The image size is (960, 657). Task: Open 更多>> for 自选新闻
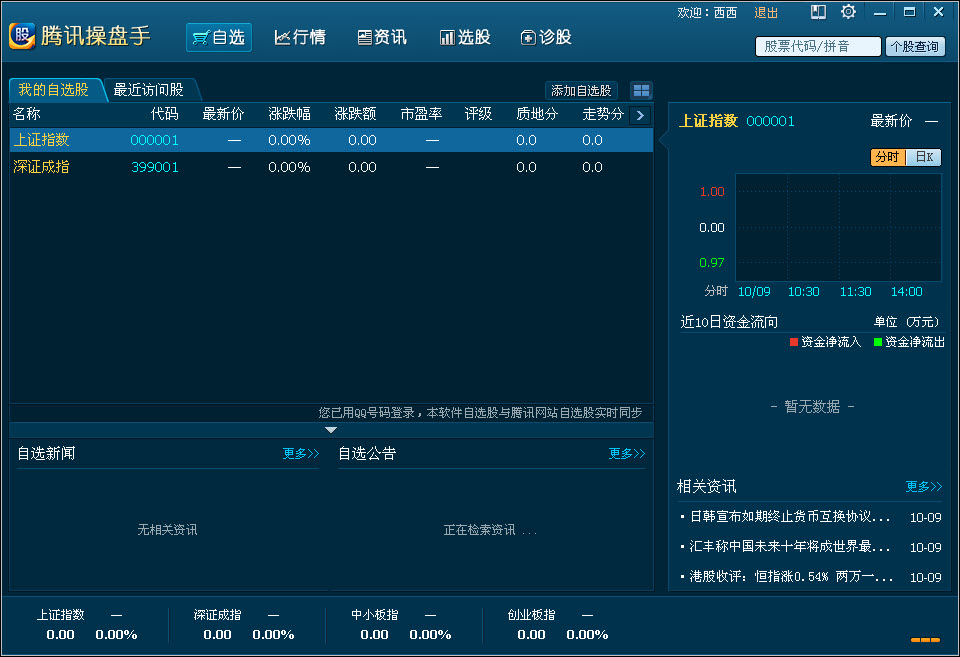301,454
